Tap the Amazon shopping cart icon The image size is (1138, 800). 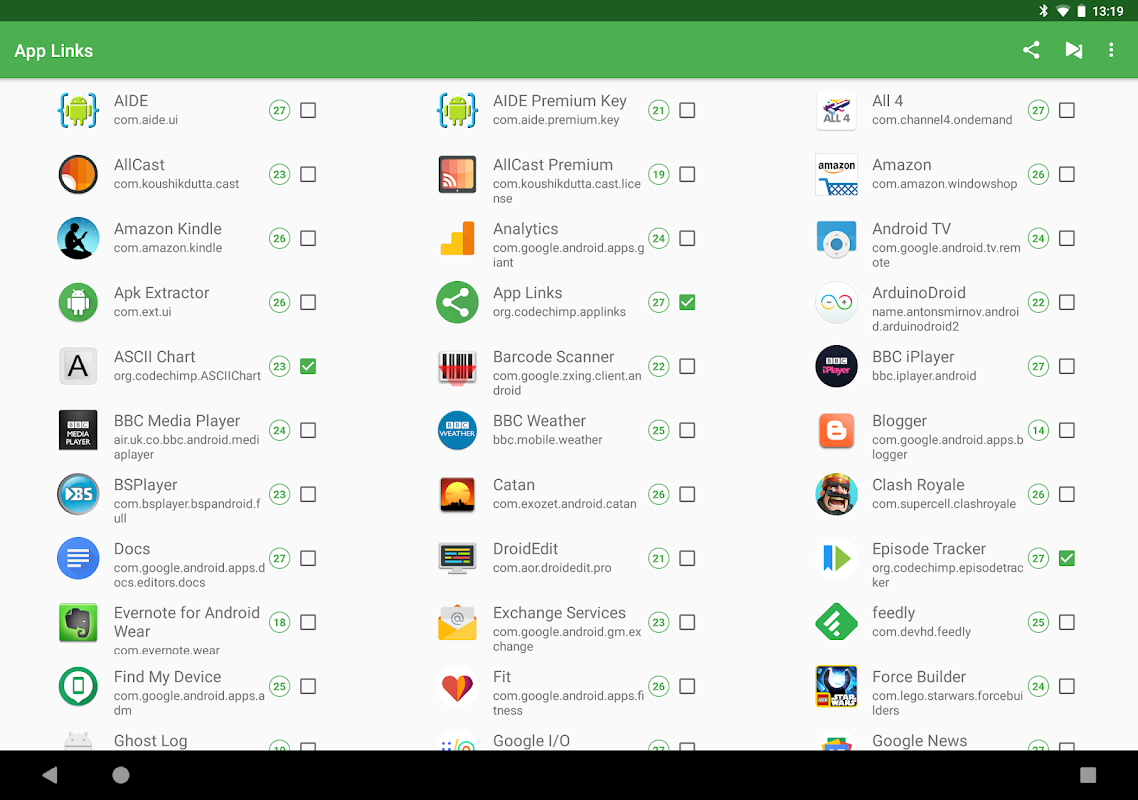pos(837,174)
